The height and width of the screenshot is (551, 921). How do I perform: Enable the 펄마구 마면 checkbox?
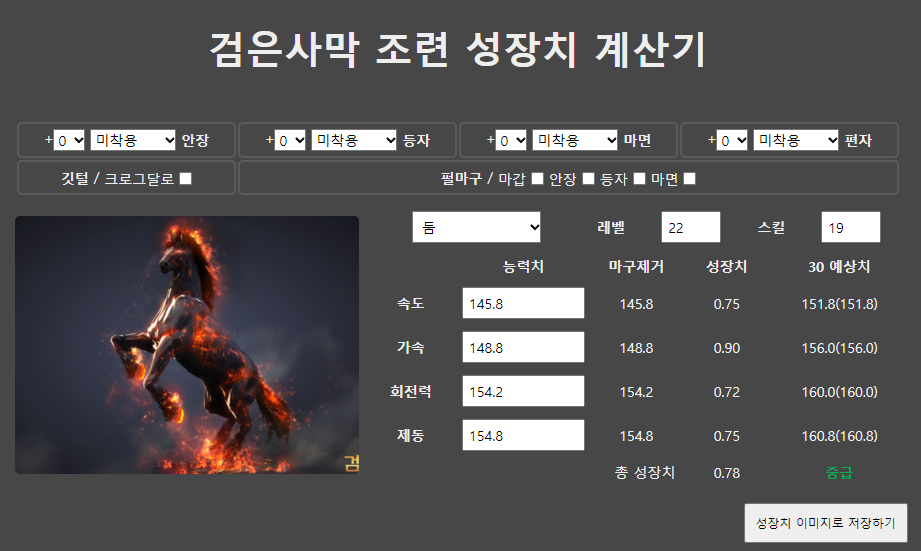tap(690, 179)
